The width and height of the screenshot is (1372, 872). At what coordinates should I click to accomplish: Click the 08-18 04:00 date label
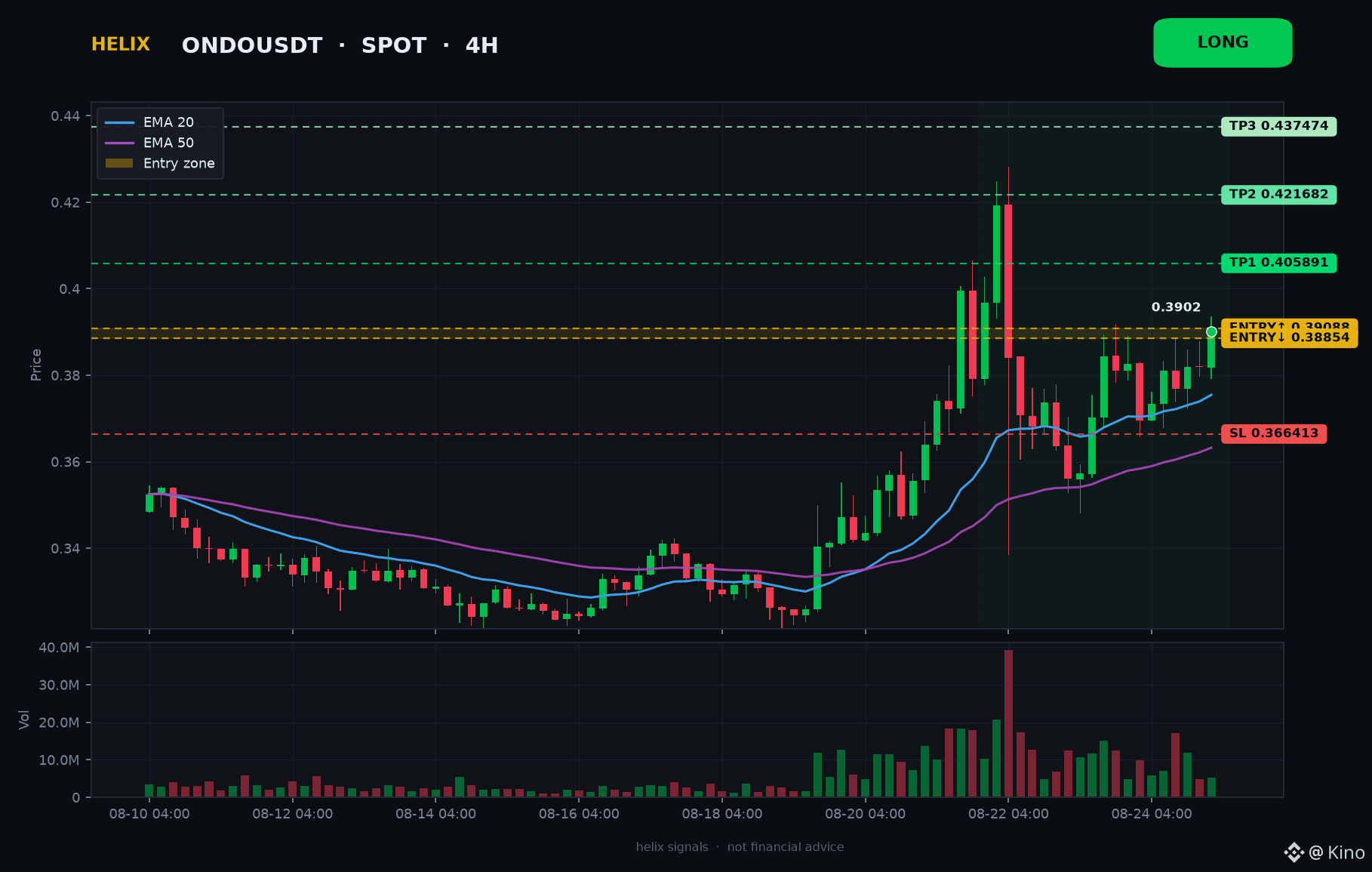pyautogui.click(x=722, y=814)
